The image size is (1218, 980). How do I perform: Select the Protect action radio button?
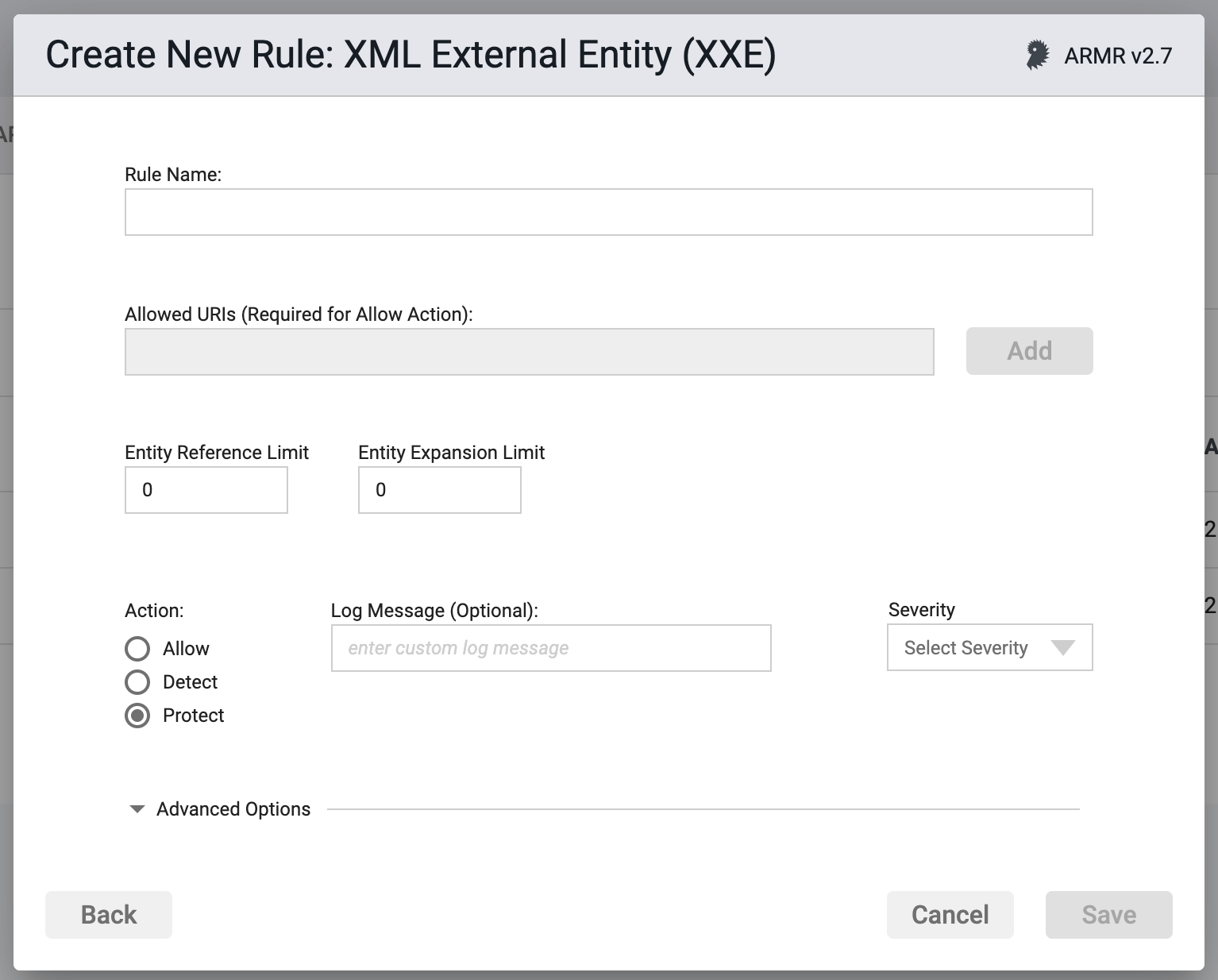[137, 716]
